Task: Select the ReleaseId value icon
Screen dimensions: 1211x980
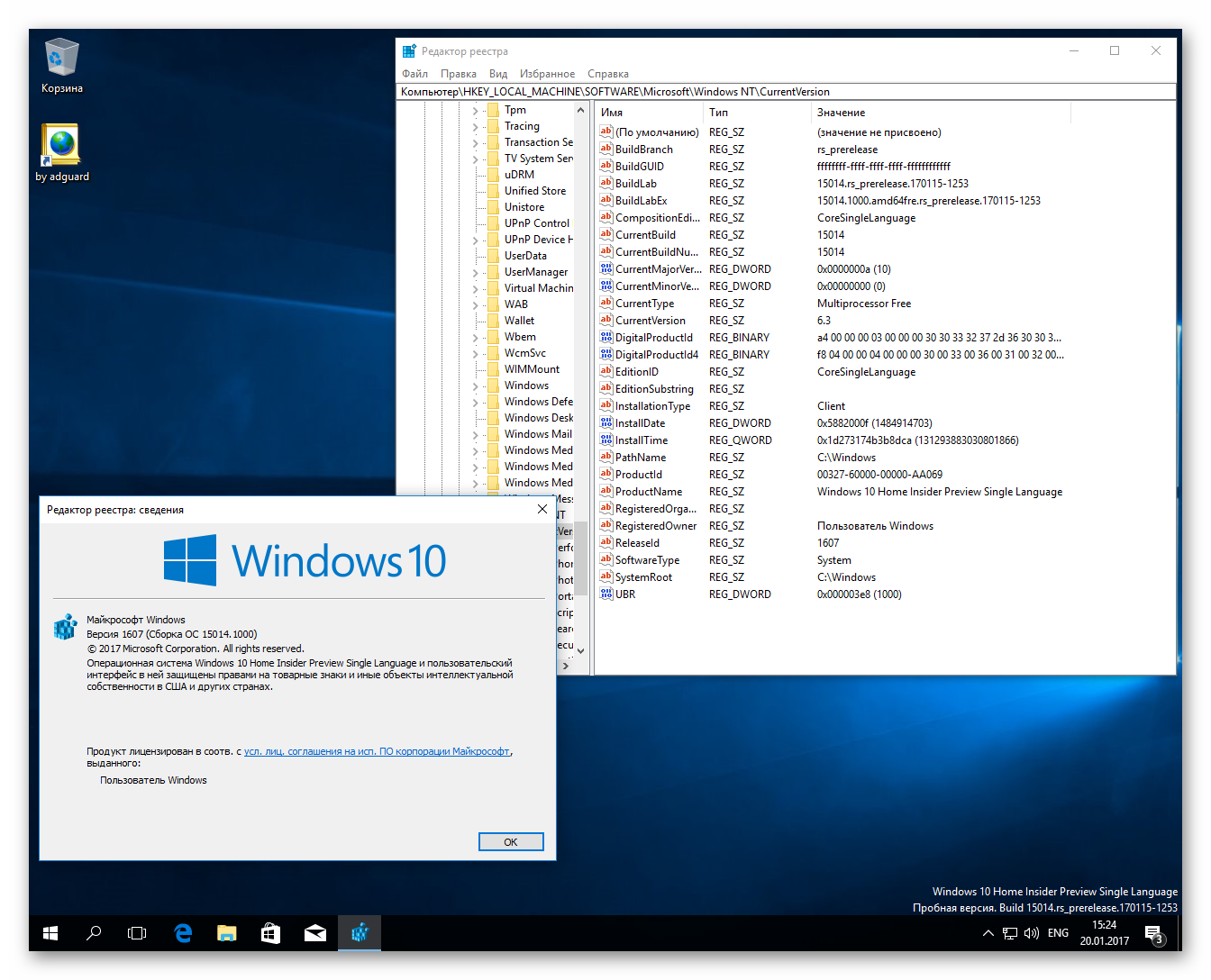Action: (x=606, y=542)
